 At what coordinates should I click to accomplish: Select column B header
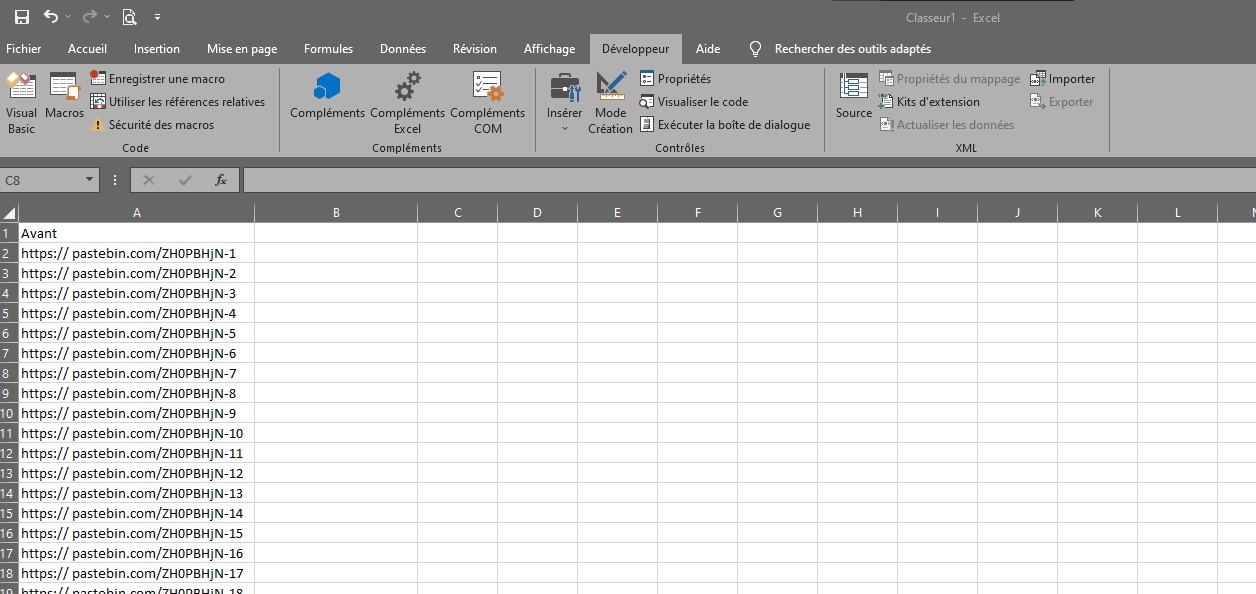(336, 212)
